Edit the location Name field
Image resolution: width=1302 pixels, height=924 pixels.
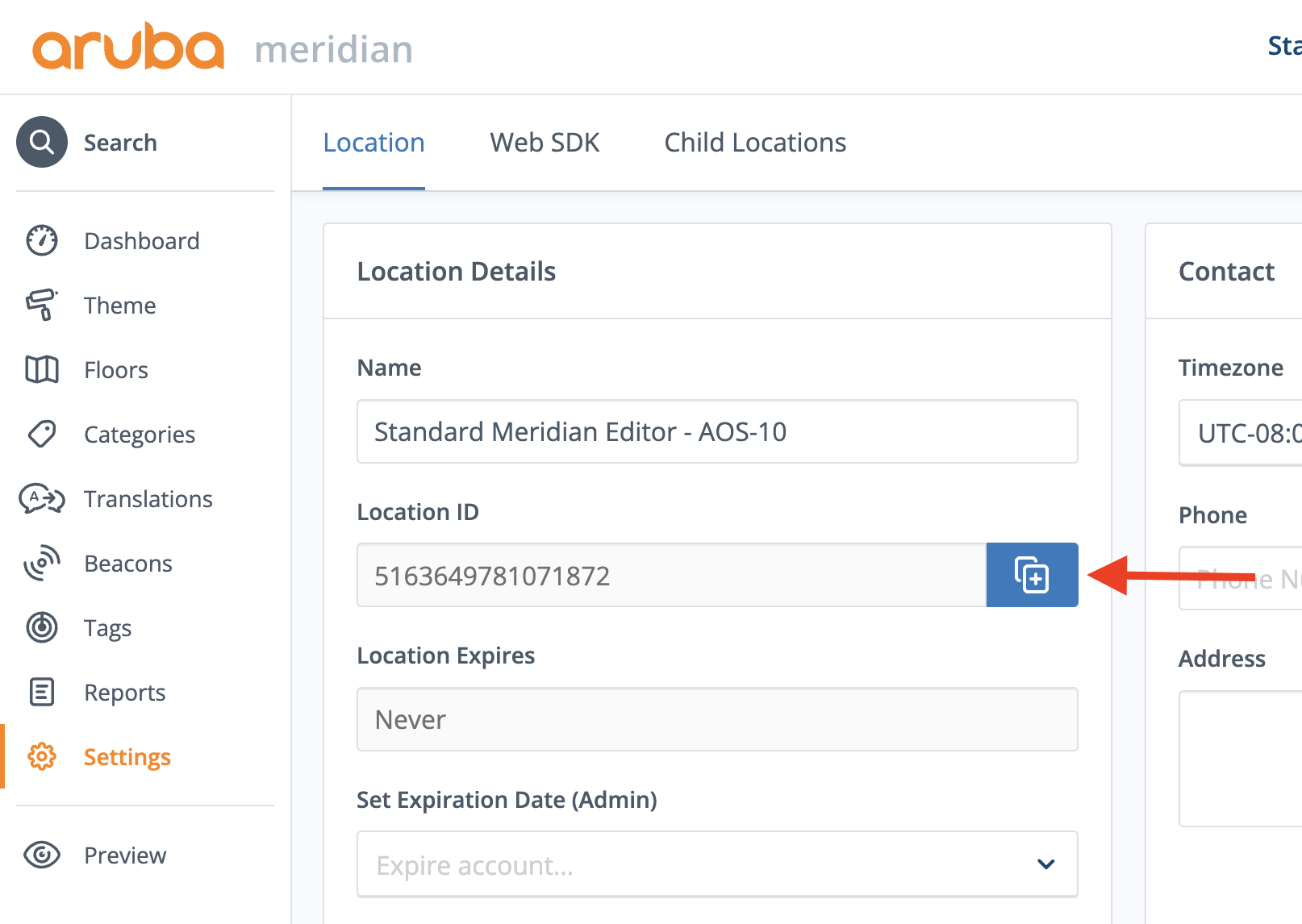pos(717,431)
